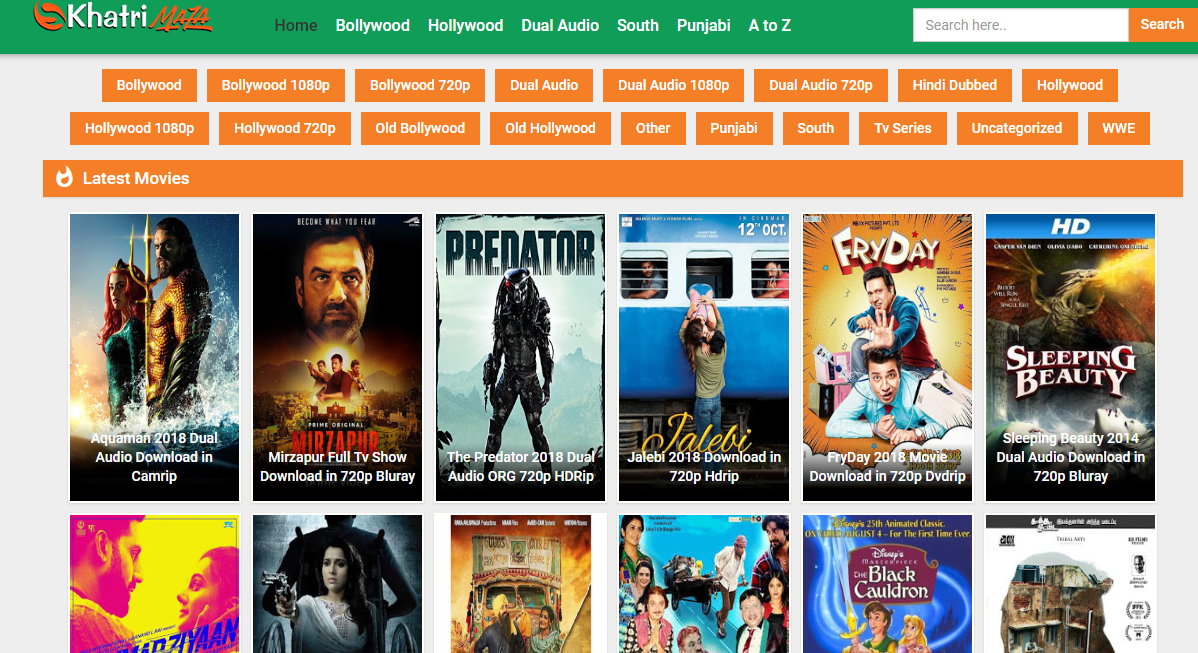Select the Bollywood 1080p category

click(x=276, y=85)
